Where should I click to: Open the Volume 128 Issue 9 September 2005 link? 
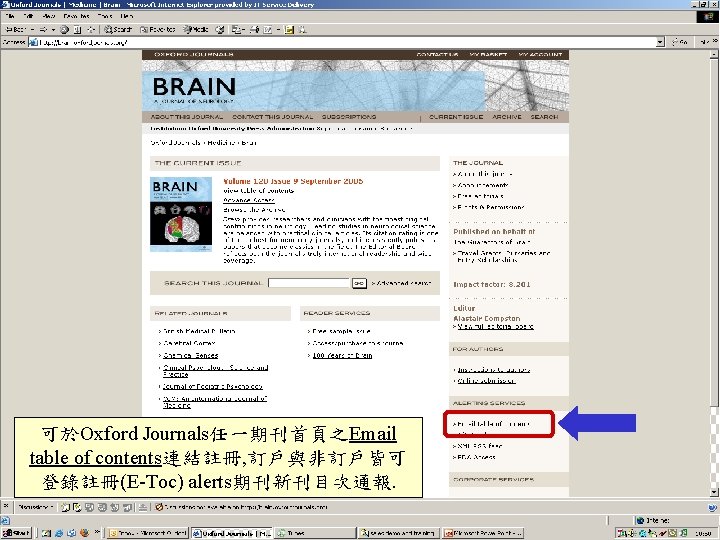(x=293, y=181)
